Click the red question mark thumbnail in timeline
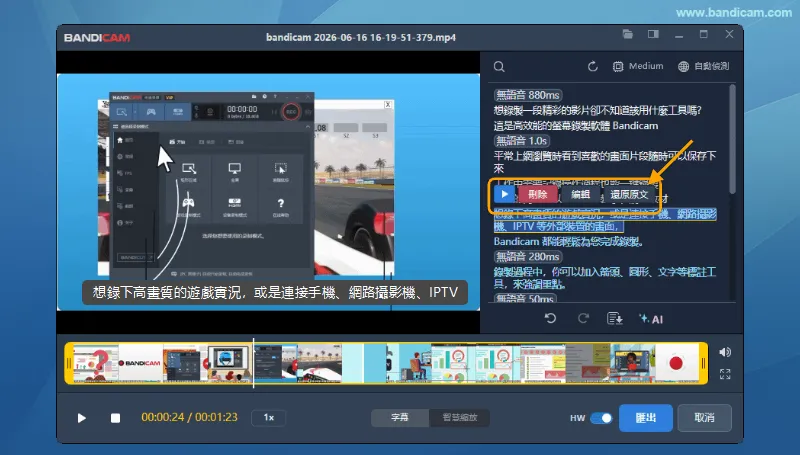The width and height of the screenshot is (800, 455). pos(96,363)
